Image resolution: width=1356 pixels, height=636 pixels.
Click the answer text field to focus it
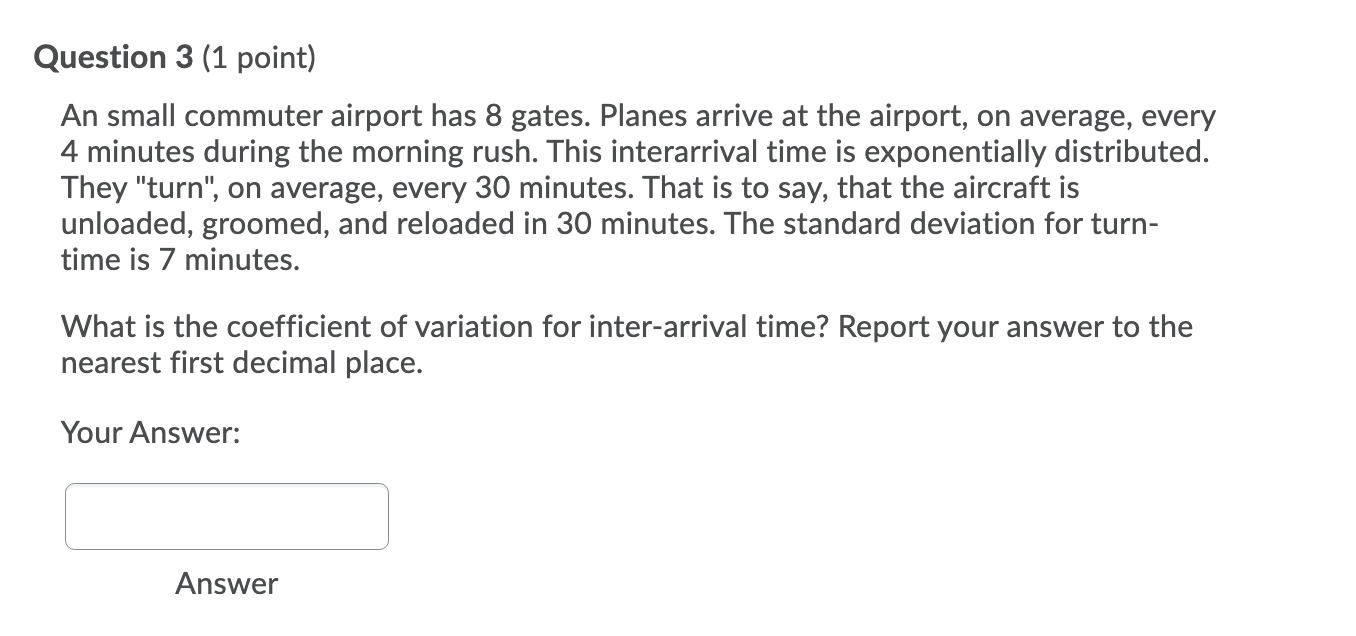coord(225,515)
